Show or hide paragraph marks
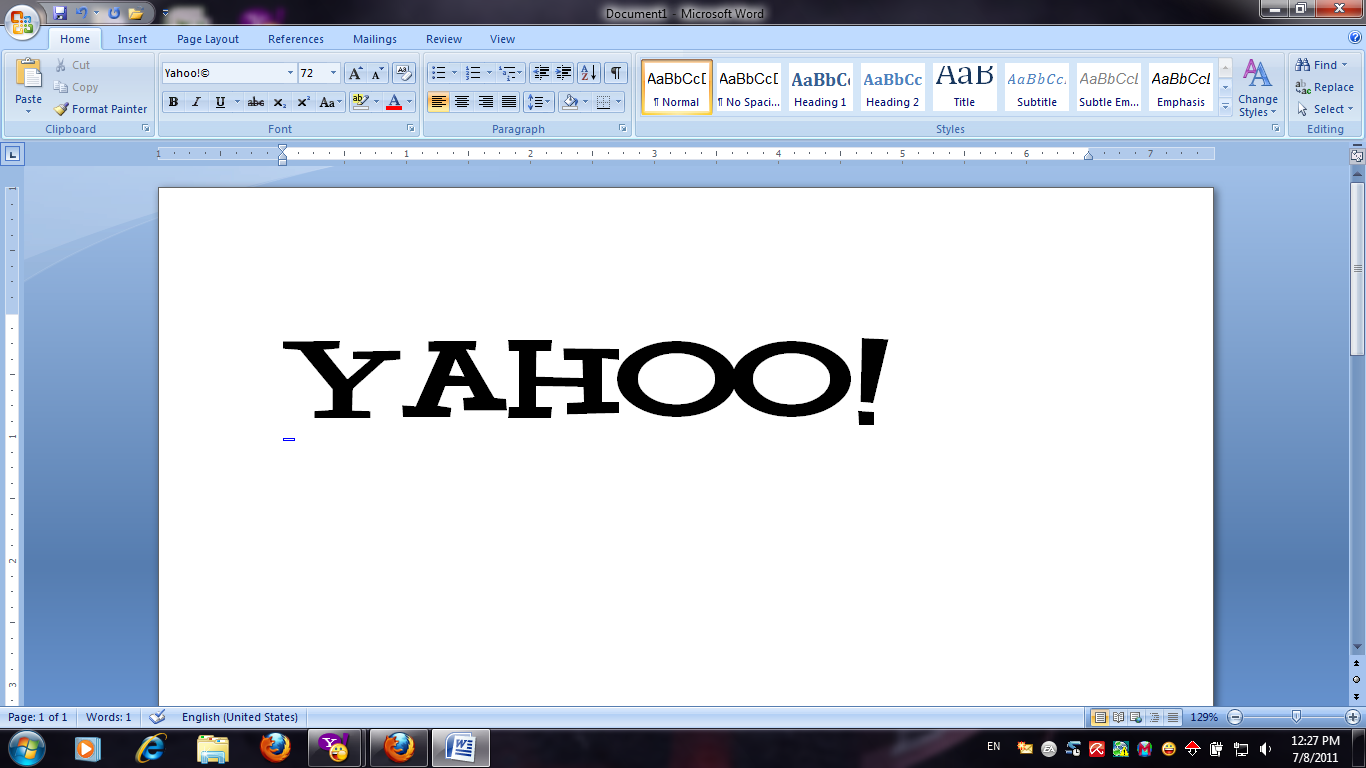The width and height of the screenshot is (1366, 768). (x=616, y=73)
